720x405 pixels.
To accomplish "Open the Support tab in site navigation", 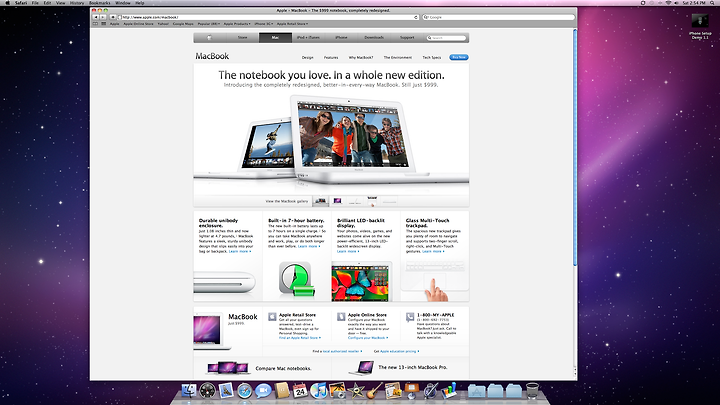I will click(x=407, y=38).
